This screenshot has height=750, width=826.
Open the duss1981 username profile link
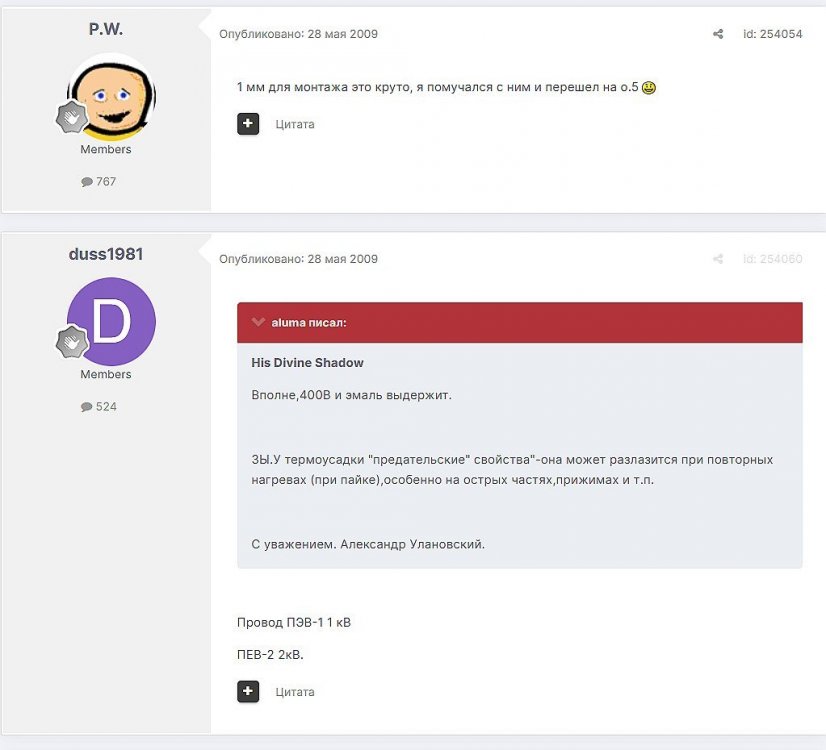[106, 254]
